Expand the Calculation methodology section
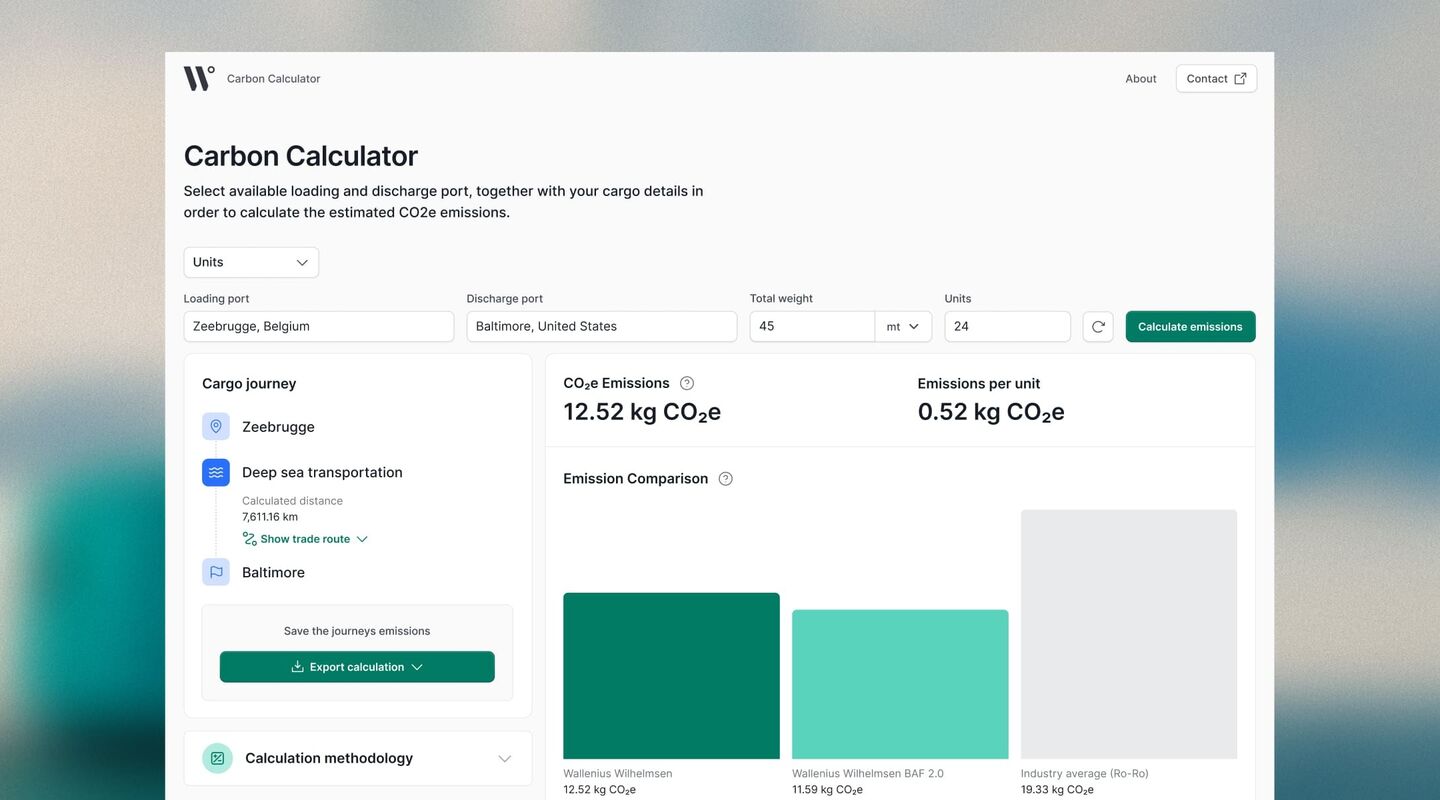Image resolution: width=1440 pixels, height=800 pixels. click(504, 759)
